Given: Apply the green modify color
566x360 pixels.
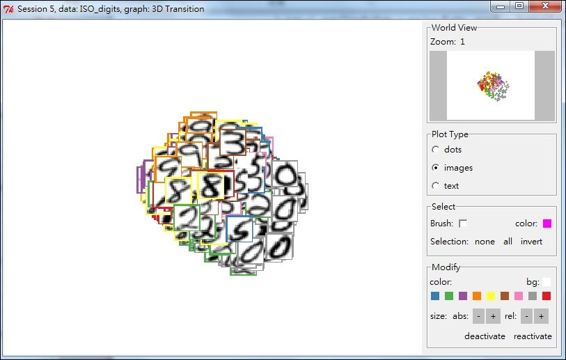Looking at the screenshot, I should click(449, 296).
